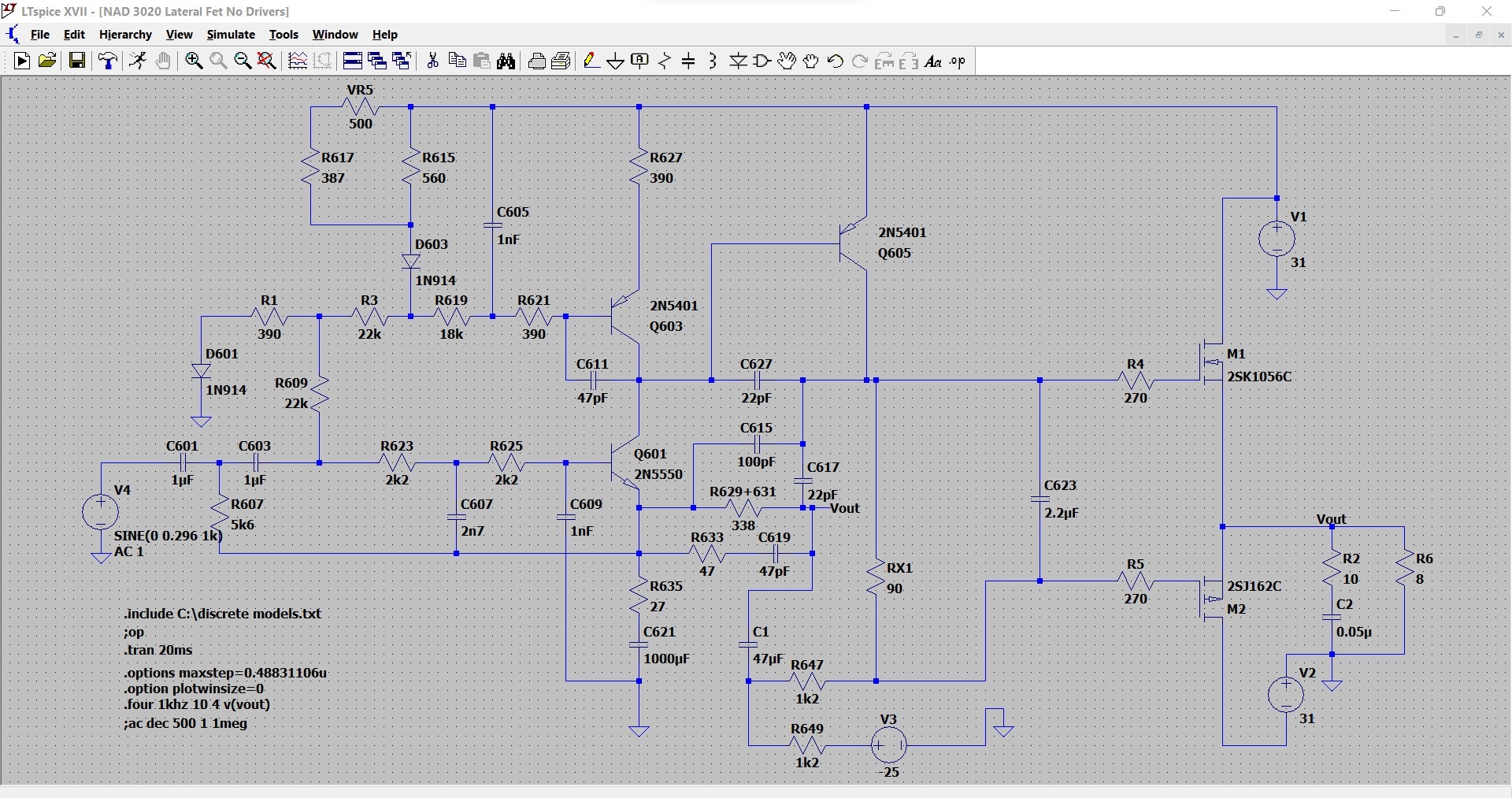Select the SPICE directive .op tool
1512x798 pixels.
point(958,61)
